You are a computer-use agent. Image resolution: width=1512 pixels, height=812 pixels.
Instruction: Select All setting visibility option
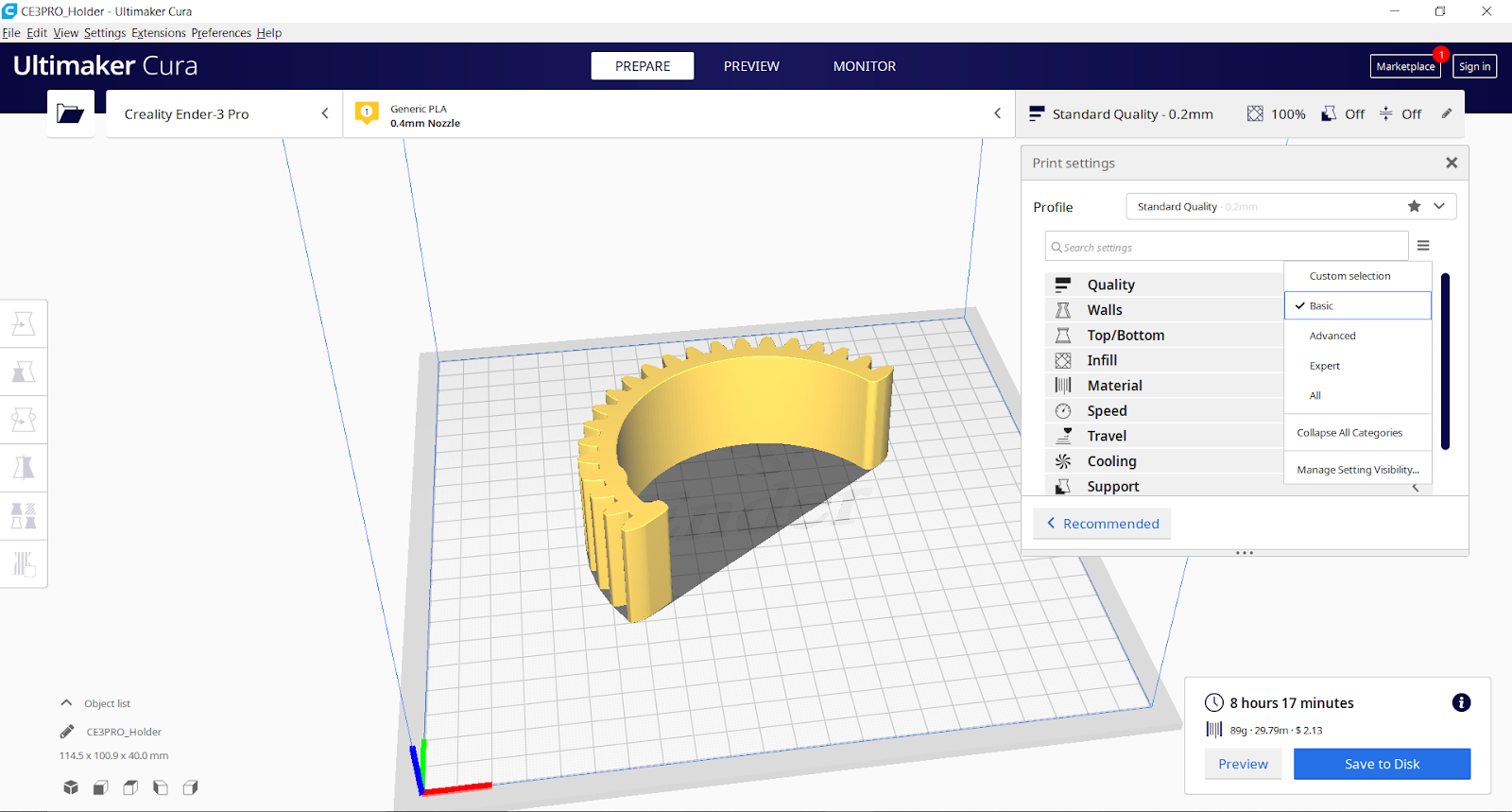[1358, 395]
